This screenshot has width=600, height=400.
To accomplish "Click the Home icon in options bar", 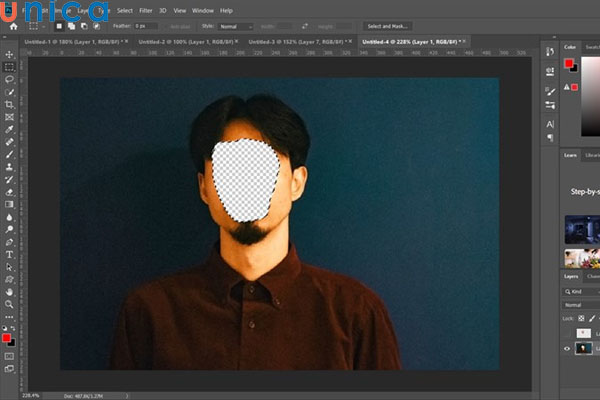I will [x=13, y=26].
